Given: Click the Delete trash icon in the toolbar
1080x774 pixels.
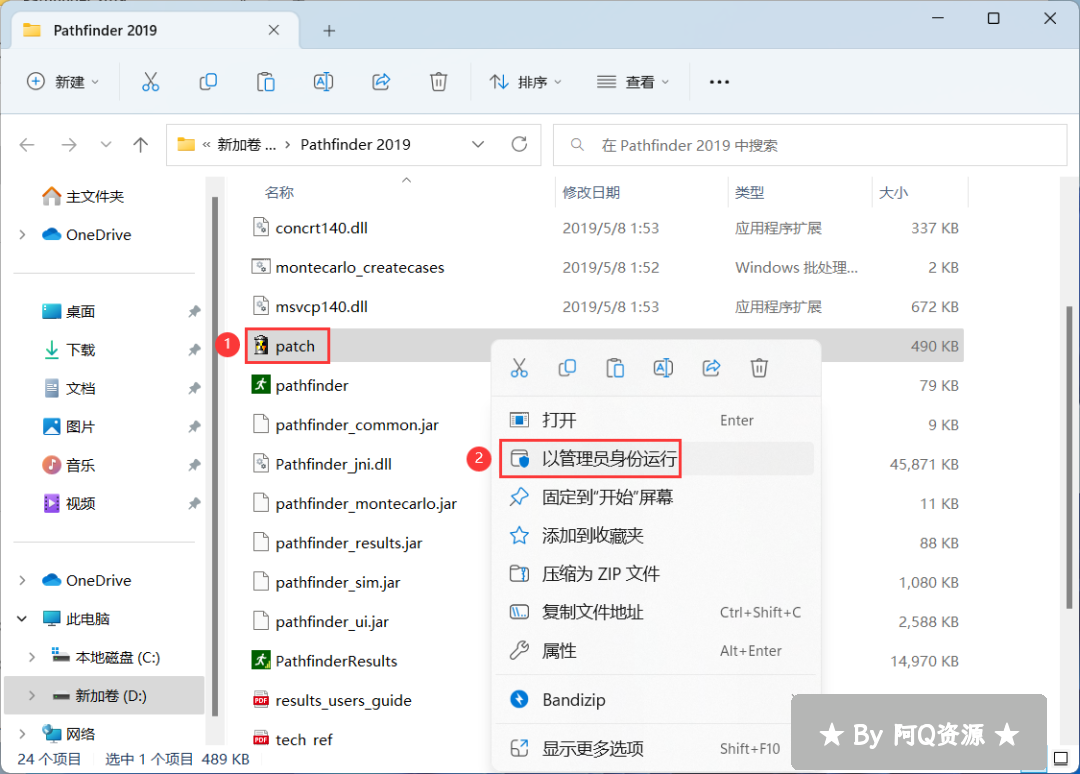Looking at the screenshot, I should [439, 82].
